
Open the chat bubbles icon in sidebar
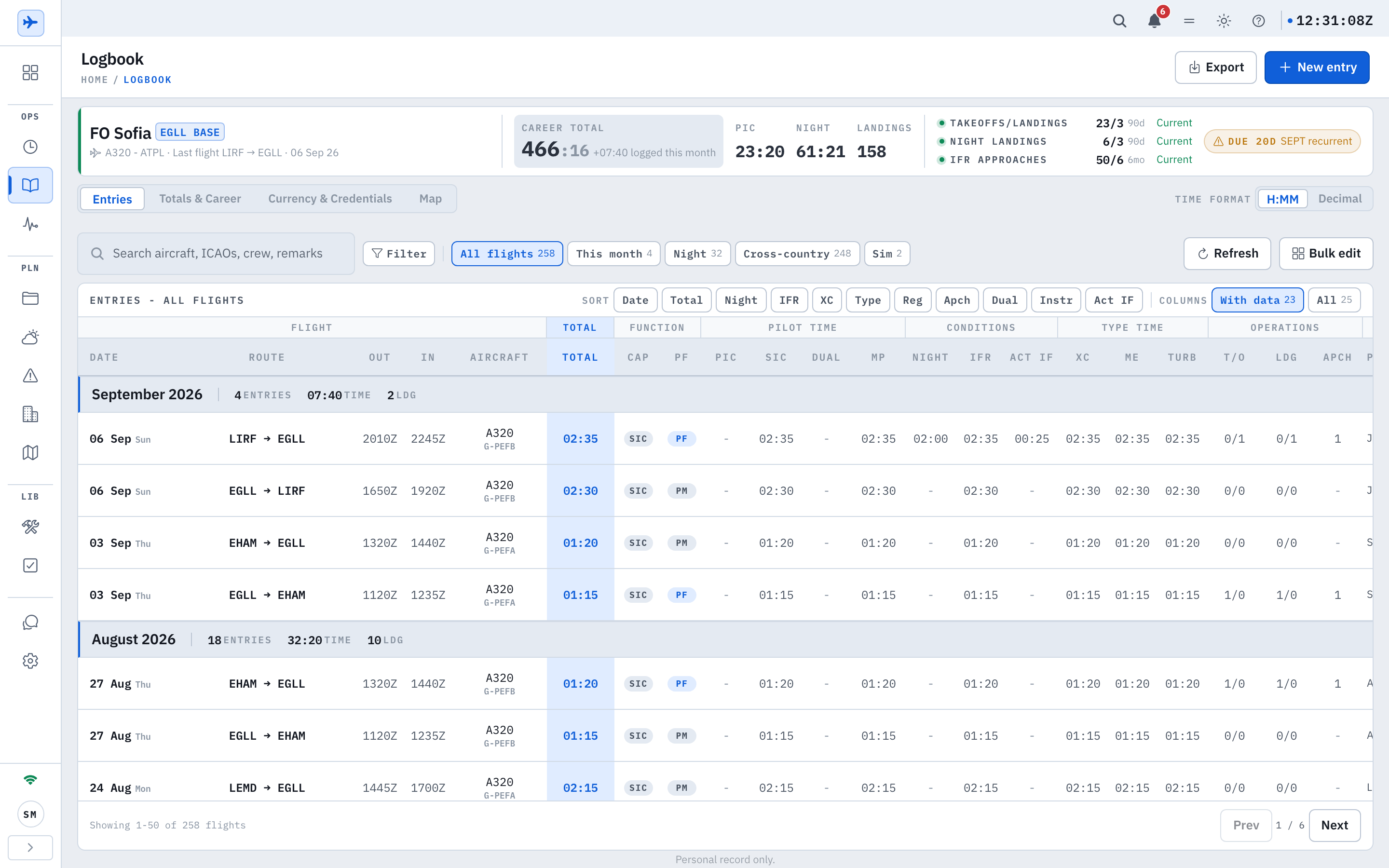point(30,622)
